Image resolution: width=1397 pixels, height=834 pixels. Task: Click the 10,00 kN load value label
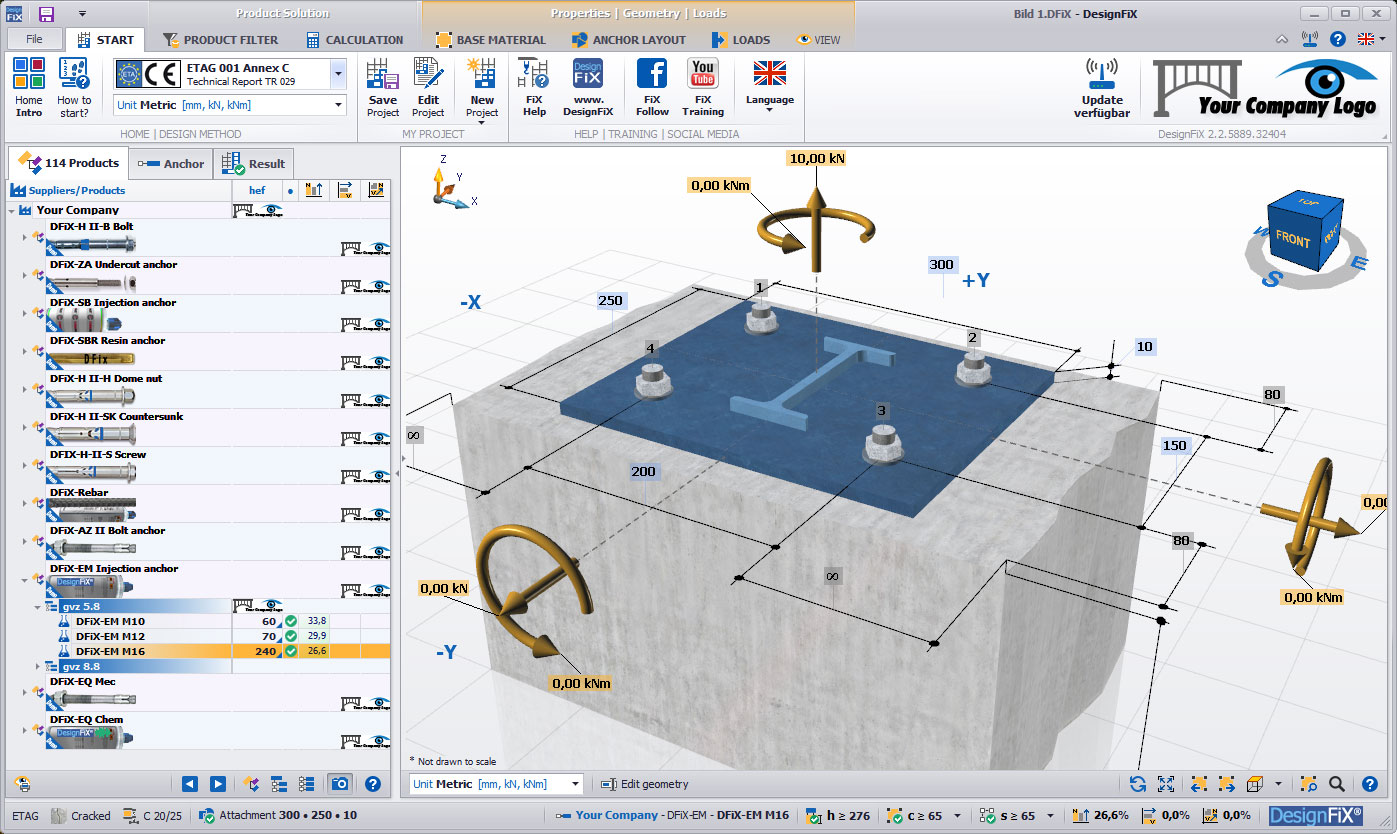tap(816, 158)
